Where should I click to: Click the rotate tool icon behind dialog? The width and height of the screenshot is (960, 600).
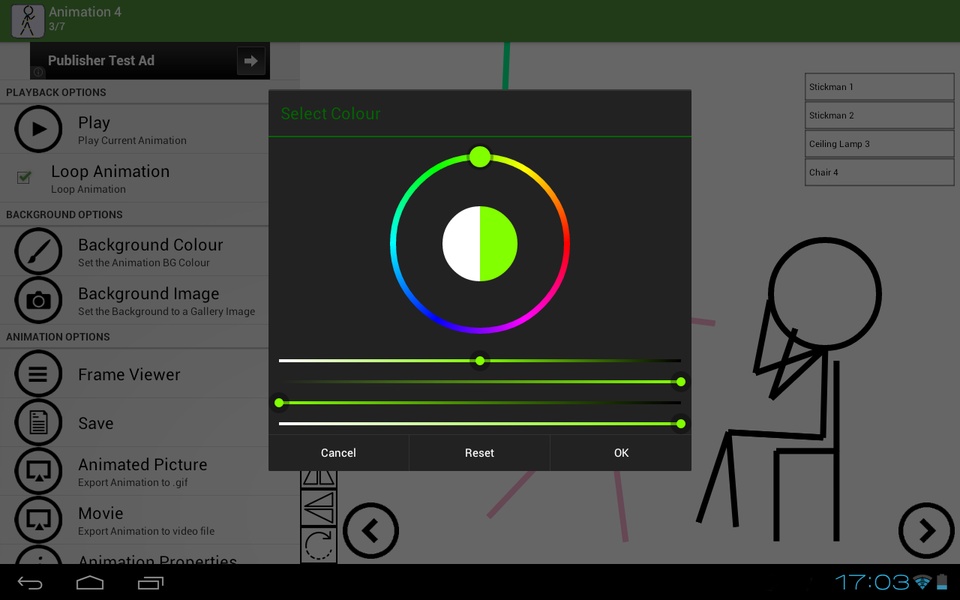(318, 545)
